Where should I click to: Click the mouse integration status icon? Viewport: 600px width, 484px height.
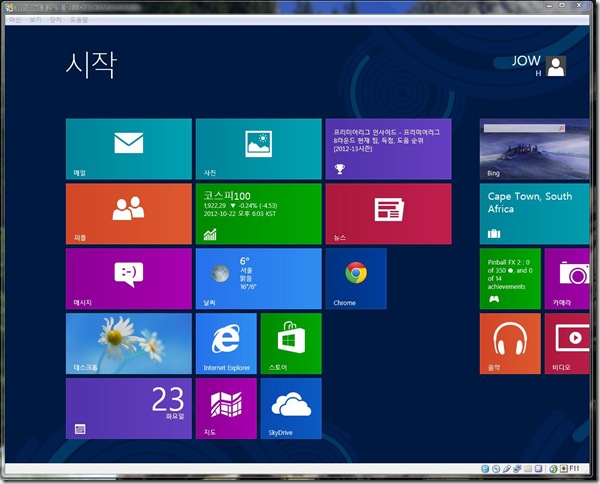tap(553, 469)
